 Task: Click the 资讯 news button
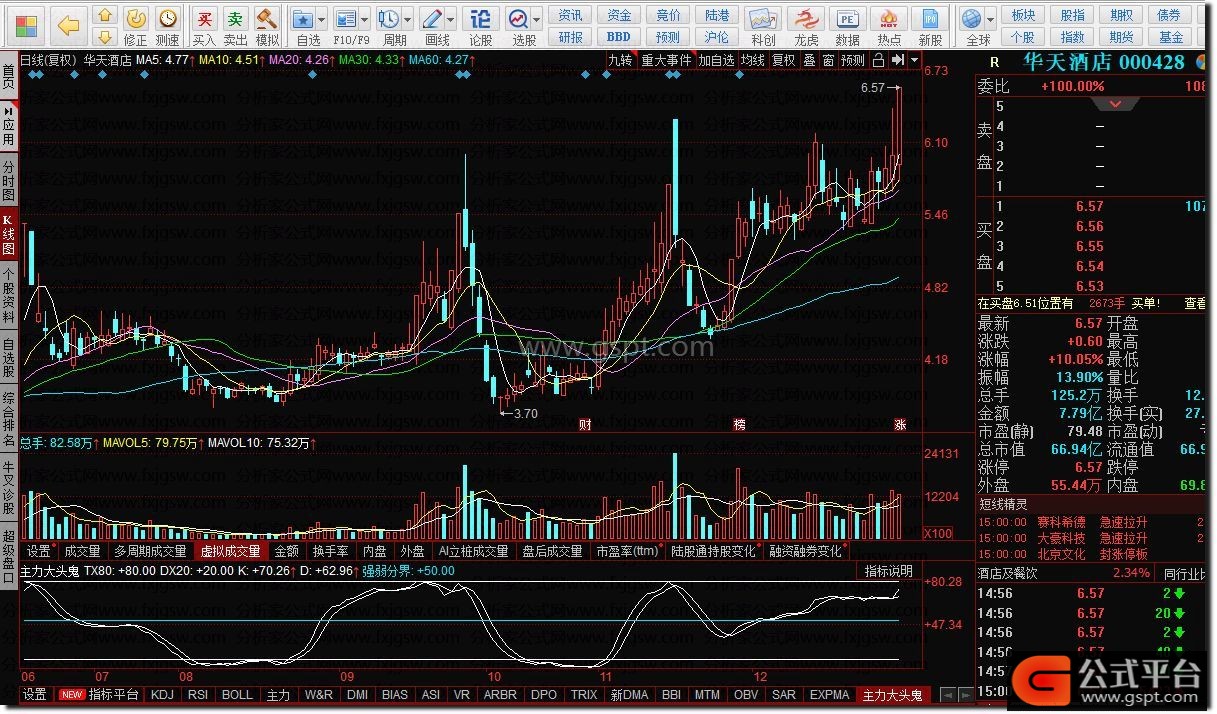570,15
